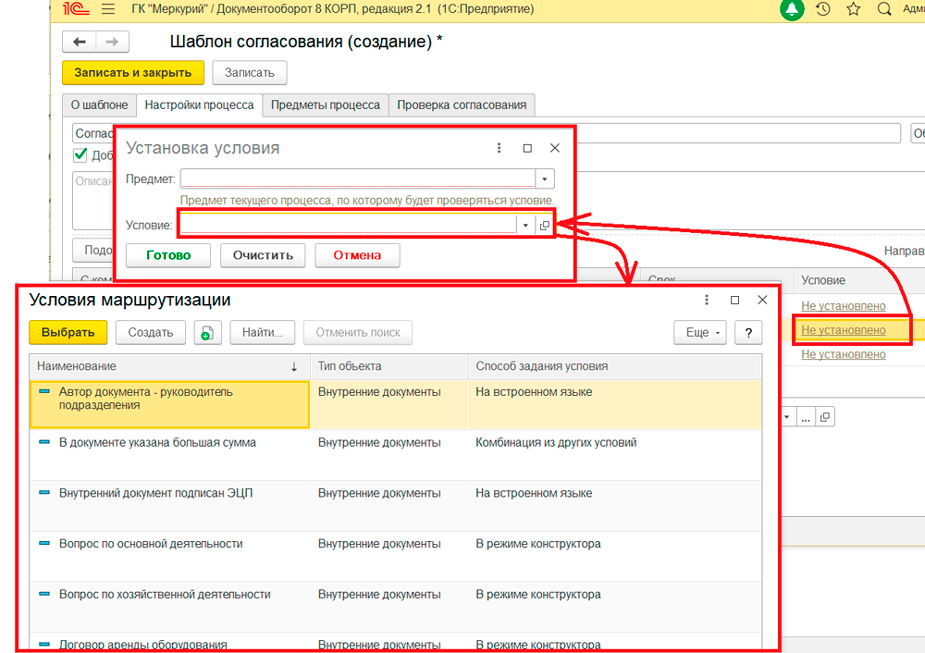The height and width of the screenshot is (653, 925).
Task: Toggle the Доб... checkbox in background form
Action: tap(80, 155)
